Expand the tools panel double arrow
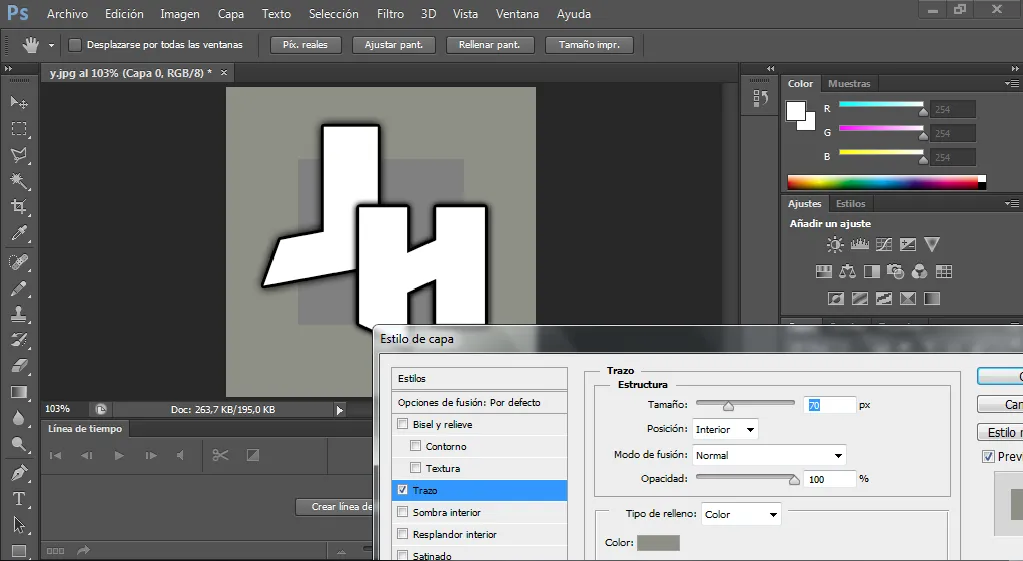 coord(8,68)
